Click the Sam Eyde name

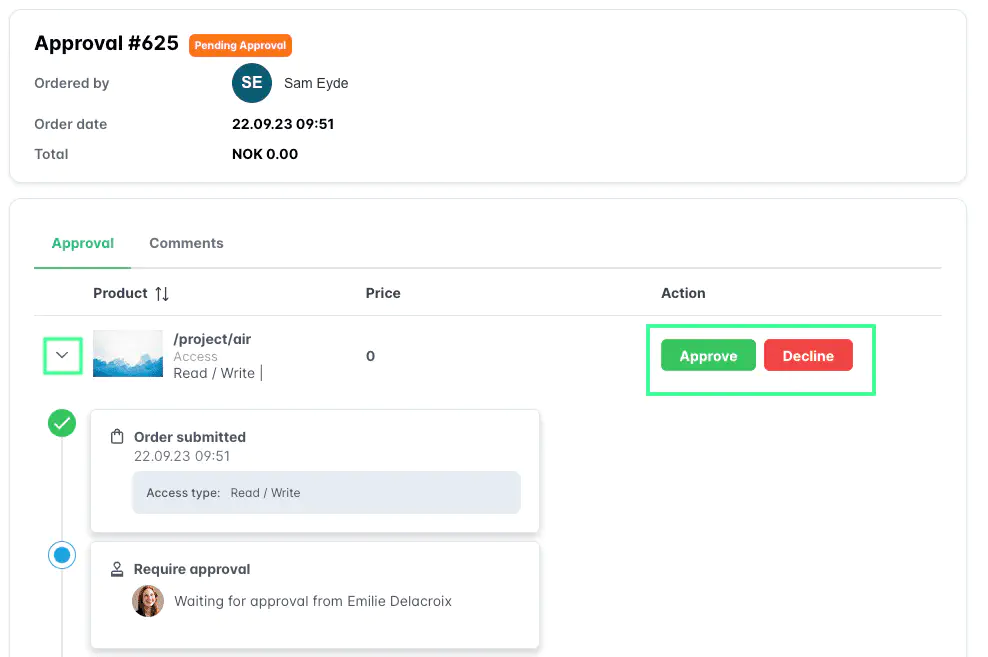coord(316,83)
